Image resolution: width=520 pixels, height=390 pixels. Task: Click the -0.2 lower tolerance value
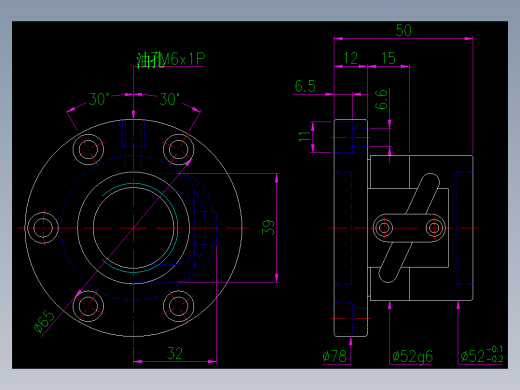[495, 359]
